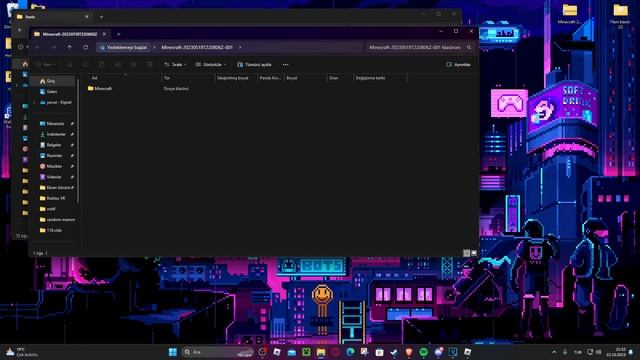Open Brave browser from the taskbar

[x=409, y=352]
